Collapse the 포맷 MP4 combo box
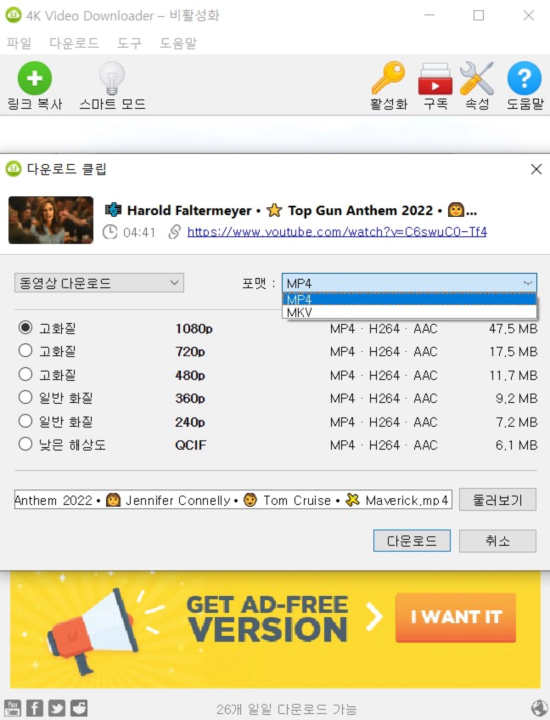550x720 pixels. [x=409, y=283]
